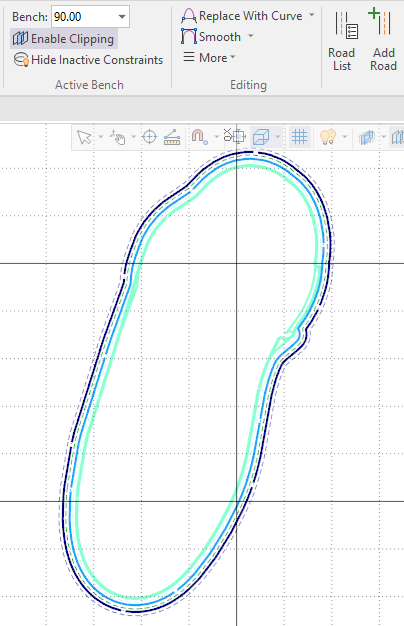
Task: Toggle Enable Clipping
Action: coord(63,39)
